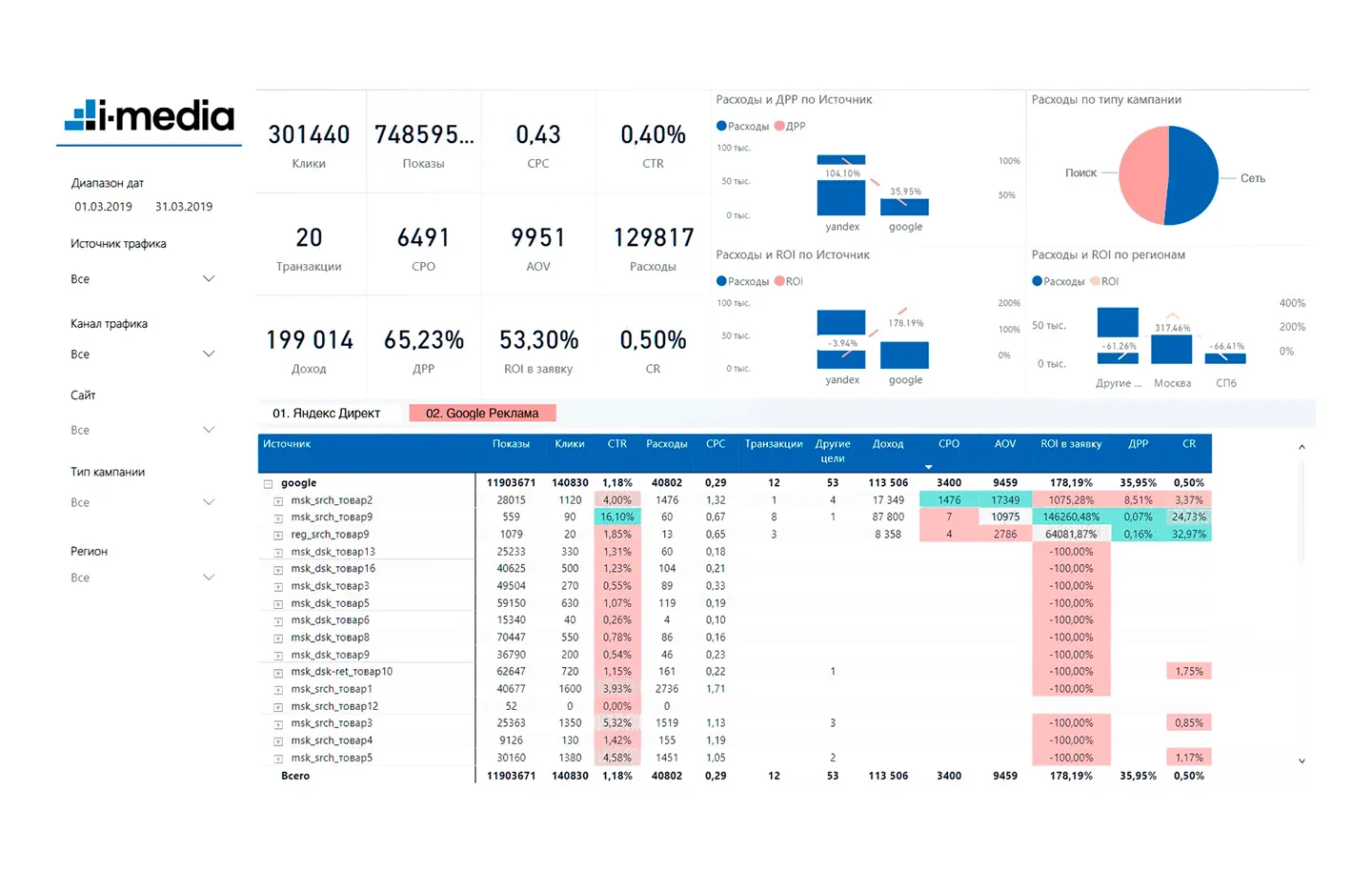Image resolution: width=1372 pixels, height=871 pixels.
Task: Select the Поиск pie chart slice
Action: point(1142,176)
